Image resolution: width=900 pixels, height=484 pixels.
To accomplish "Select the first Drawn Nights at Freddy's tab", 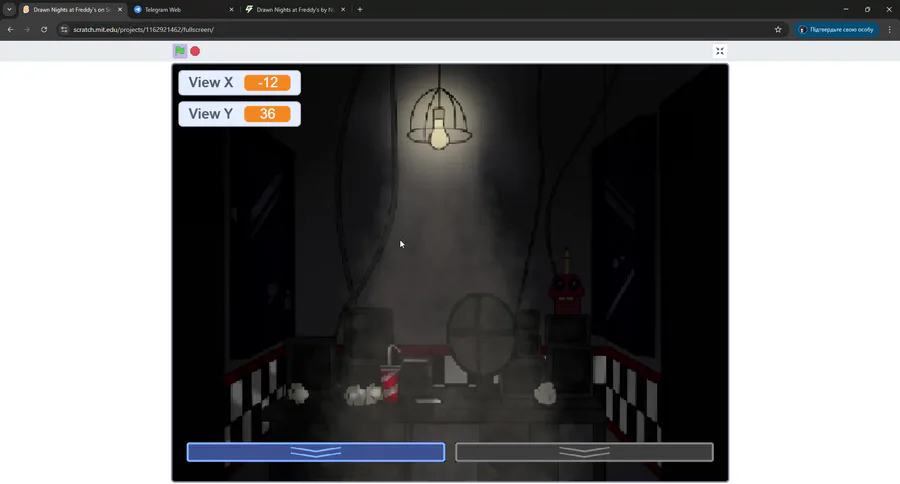I will 72,10.
